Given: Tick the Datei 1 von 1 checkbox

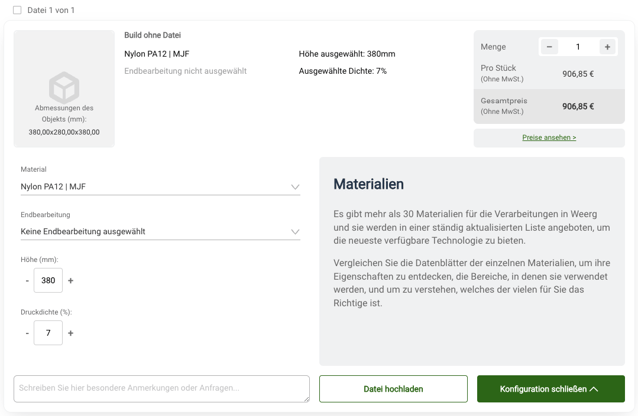Looking at the screenshot, I should point(17,10).
